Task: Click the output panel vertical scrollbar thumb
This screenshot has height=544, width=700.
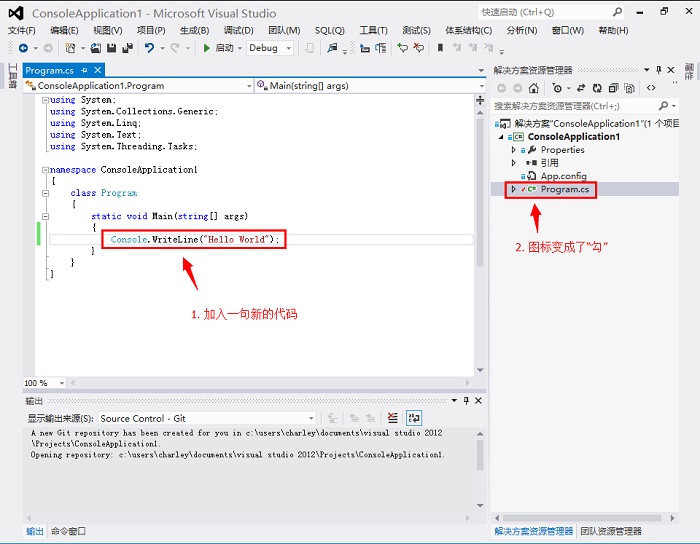Action: click(480, 455)
